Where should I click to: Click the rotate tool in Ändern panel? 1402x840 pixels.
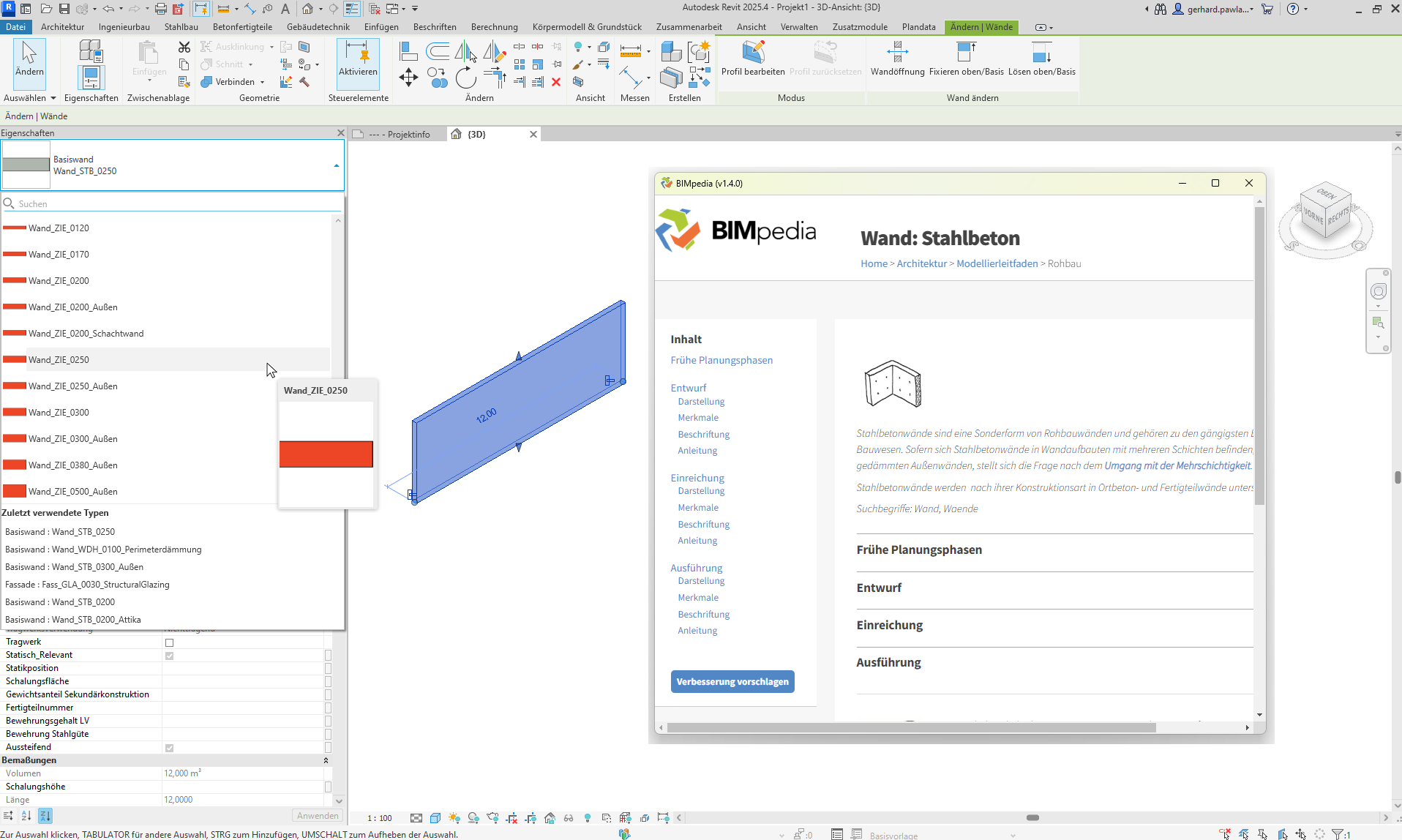click(x=465, y=78)
